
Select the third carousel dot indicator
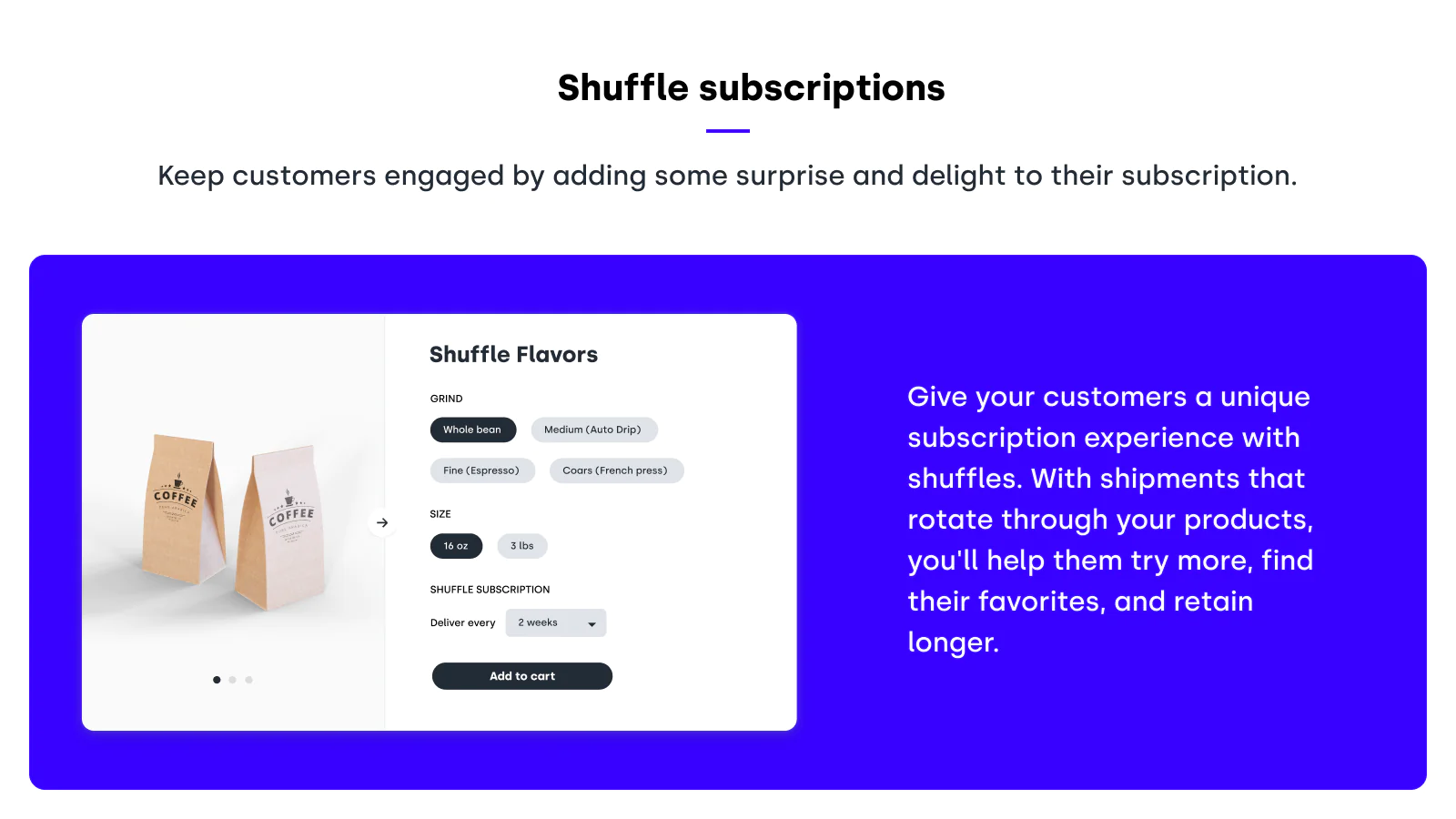click(x=249, y=680)
